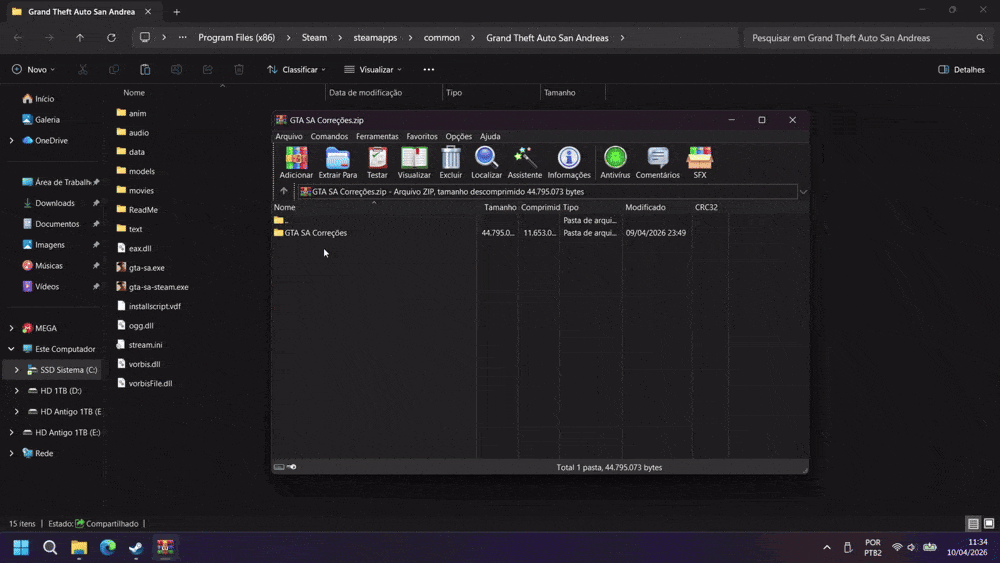Expand the SSD Sistema (C:) node
Viewport: 1000px width, 563px height.
tap(17, 370)
